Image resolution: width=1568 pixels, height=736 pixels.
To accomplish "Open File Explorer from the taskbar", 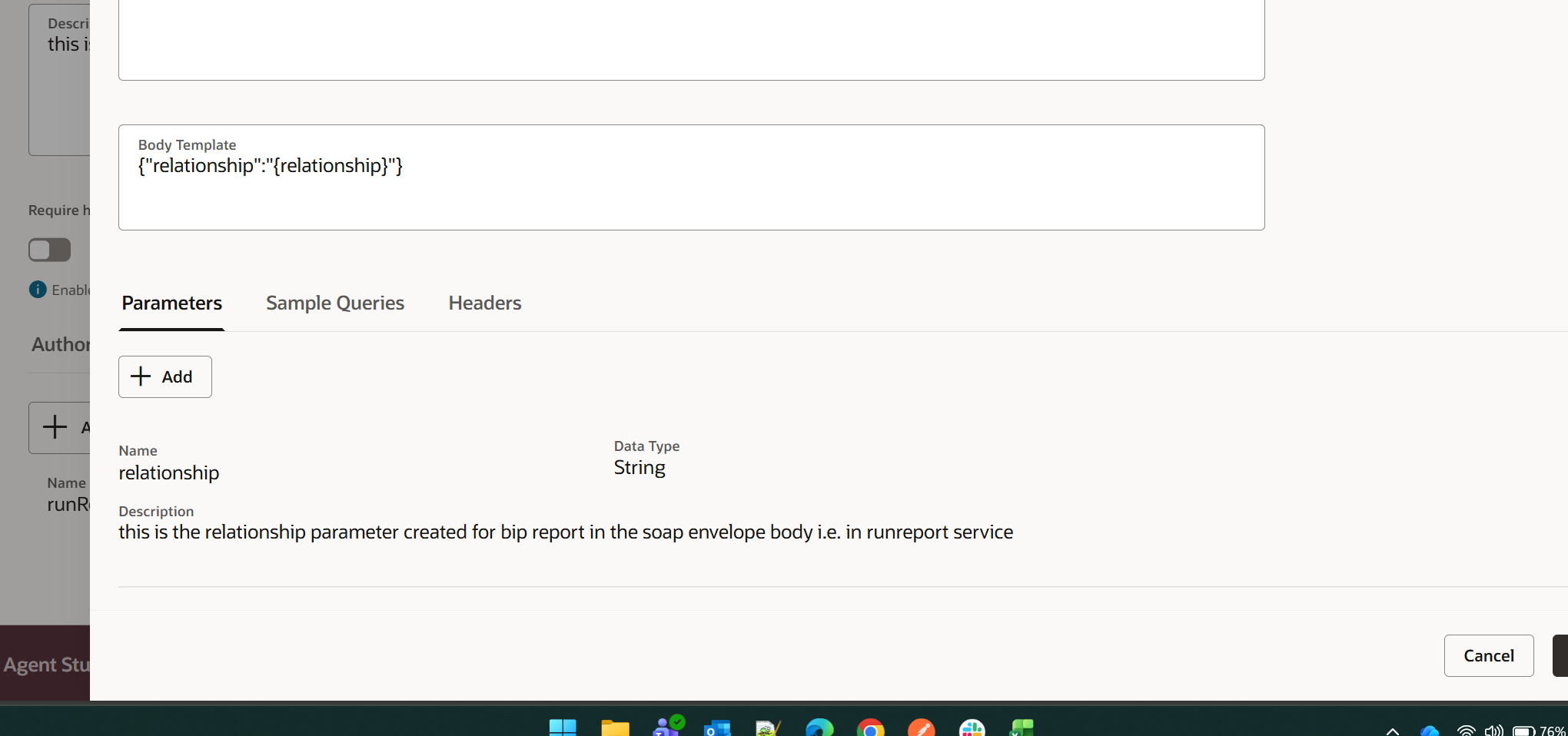I will [615, 728].
